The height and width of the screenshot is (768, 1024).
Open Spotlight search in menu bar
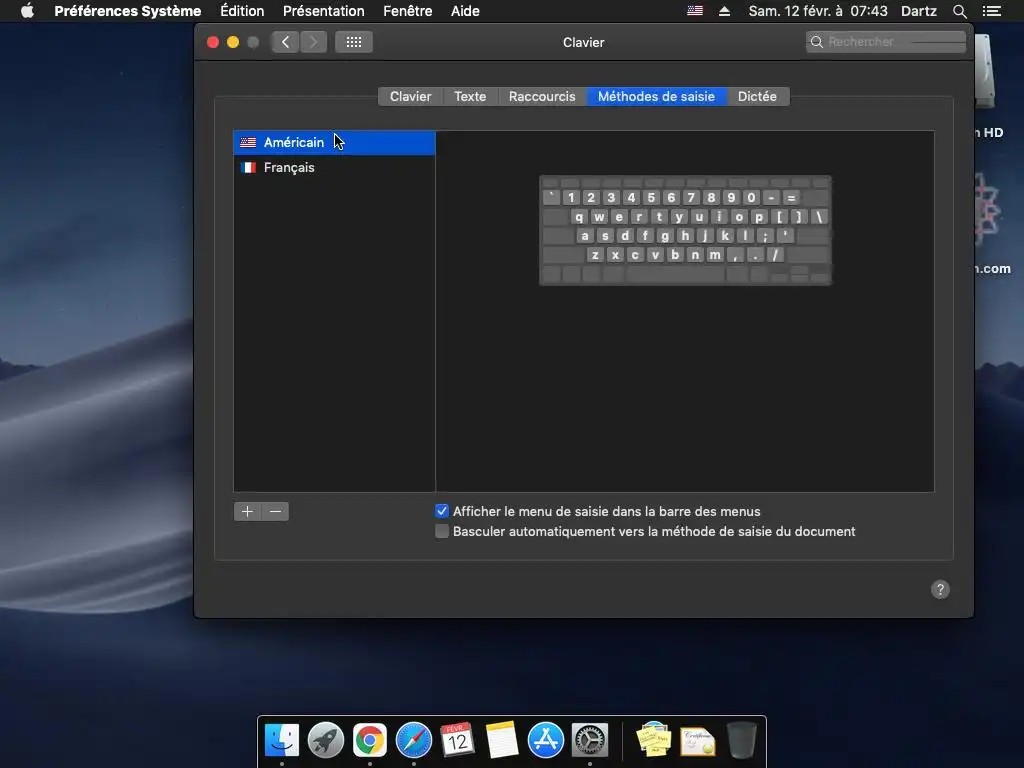click(959, 11)
